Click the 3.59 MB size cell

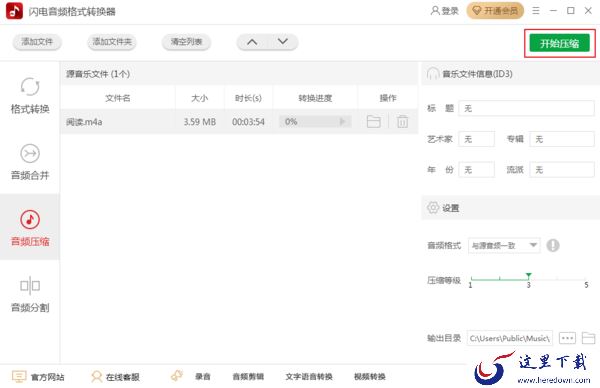(199, 122)
